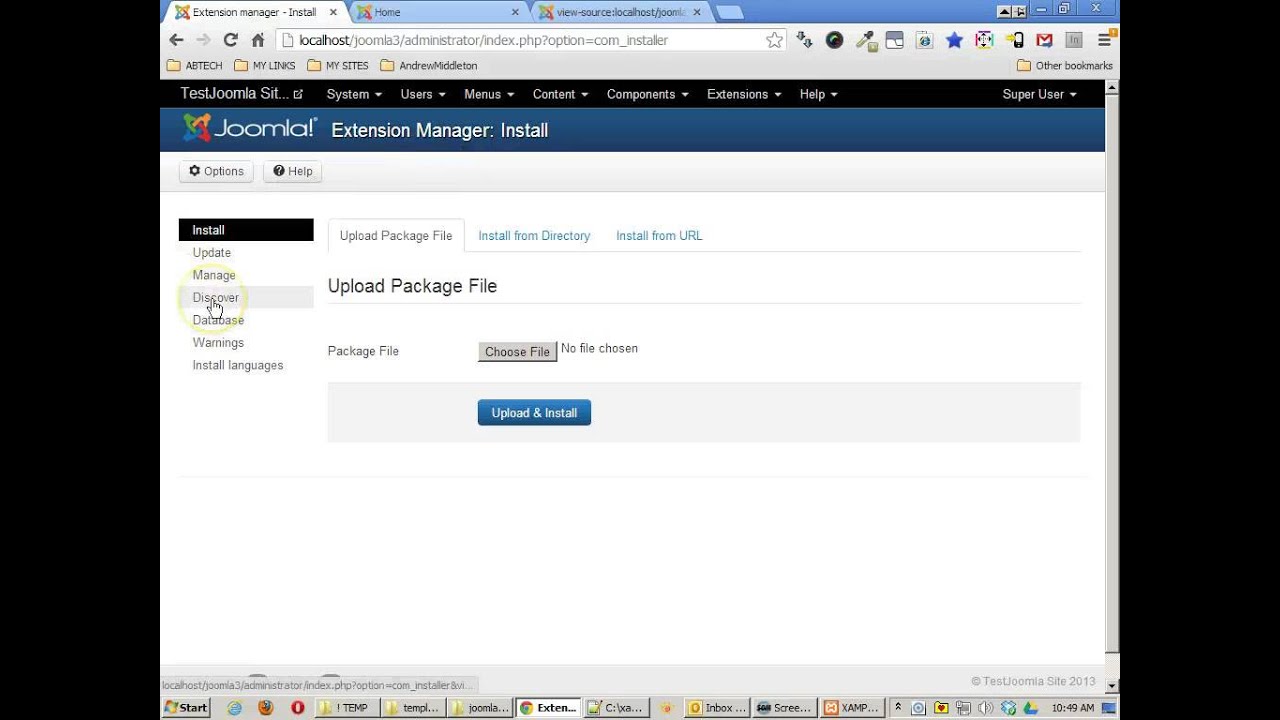Click the Joomla! logo in header

[250, 128]
